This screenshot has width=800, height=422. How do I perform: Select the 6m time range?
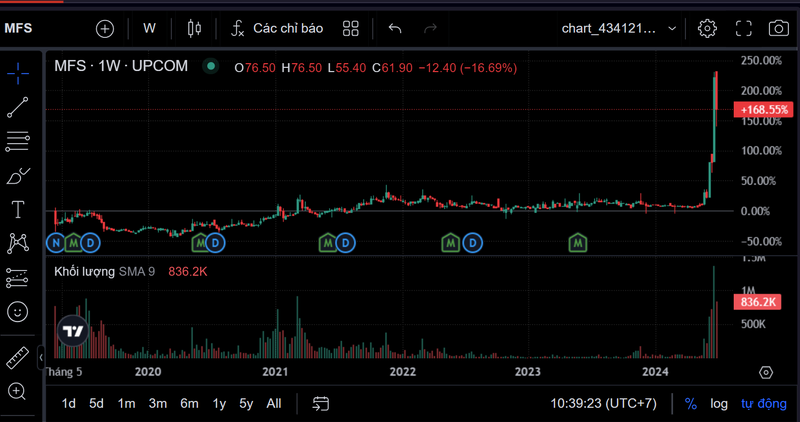189,404
